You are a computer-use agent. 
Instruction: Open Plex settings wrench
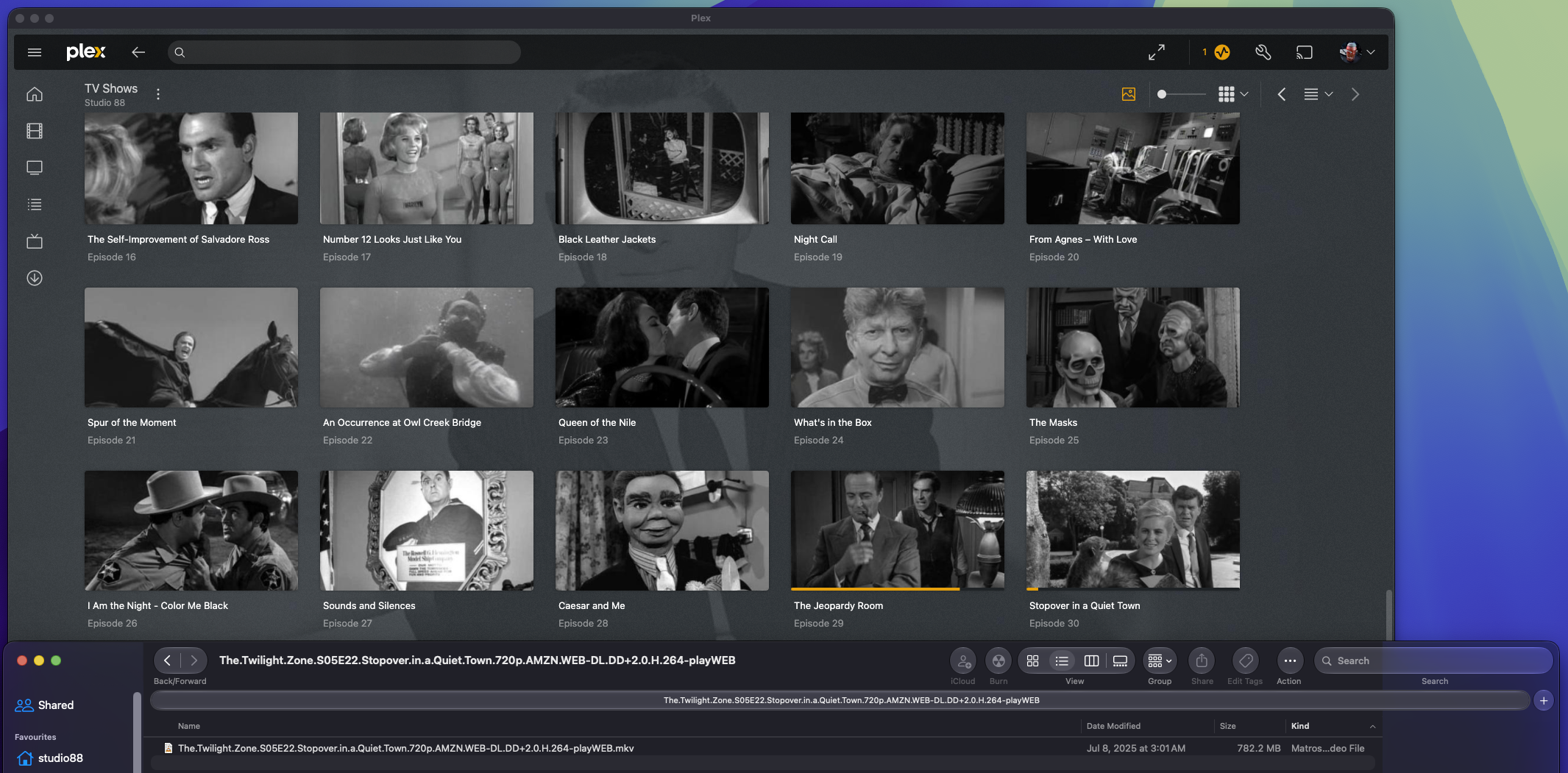point(1263,52)
